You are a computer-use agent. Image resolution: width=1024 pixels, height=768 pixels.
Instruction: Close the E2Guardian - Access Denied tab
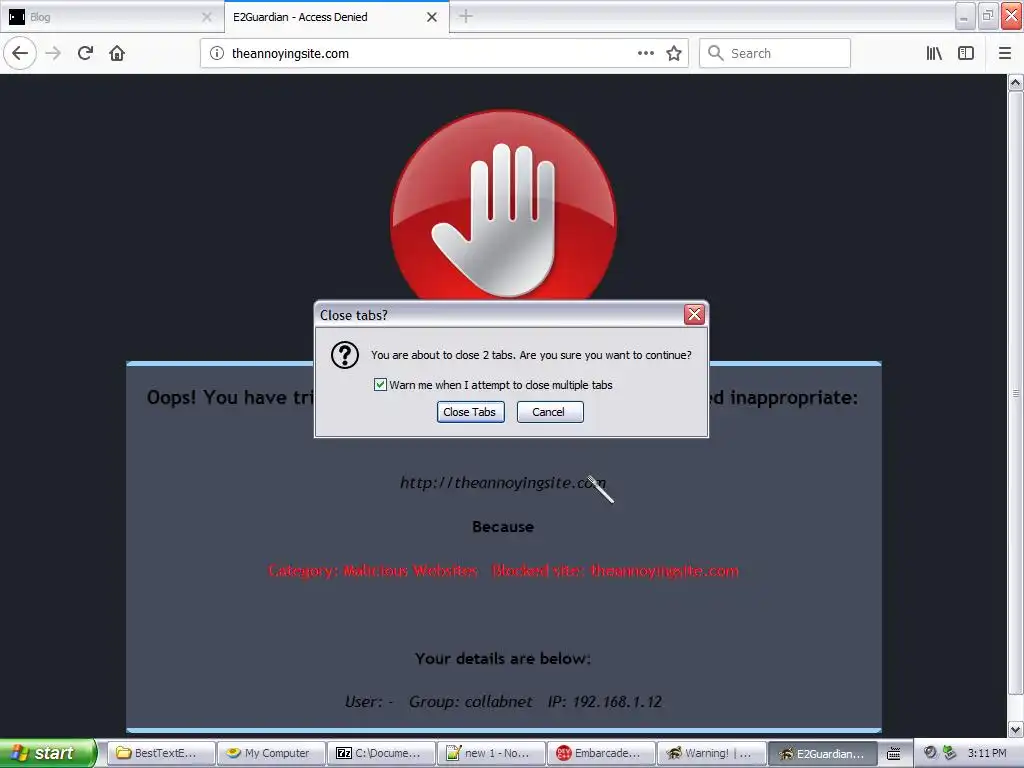432,17
